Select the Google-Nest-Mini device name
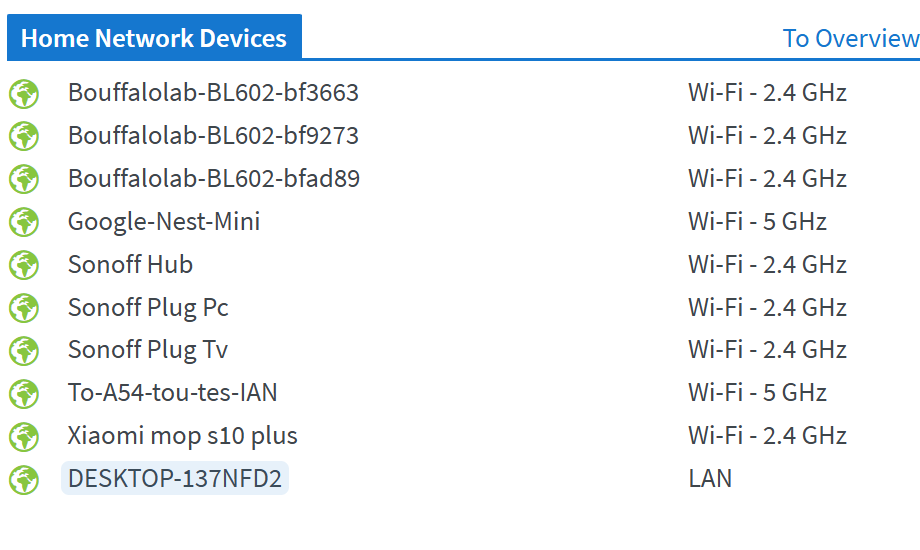This screenshot has width=920, height=550. [x=164, y=222]
